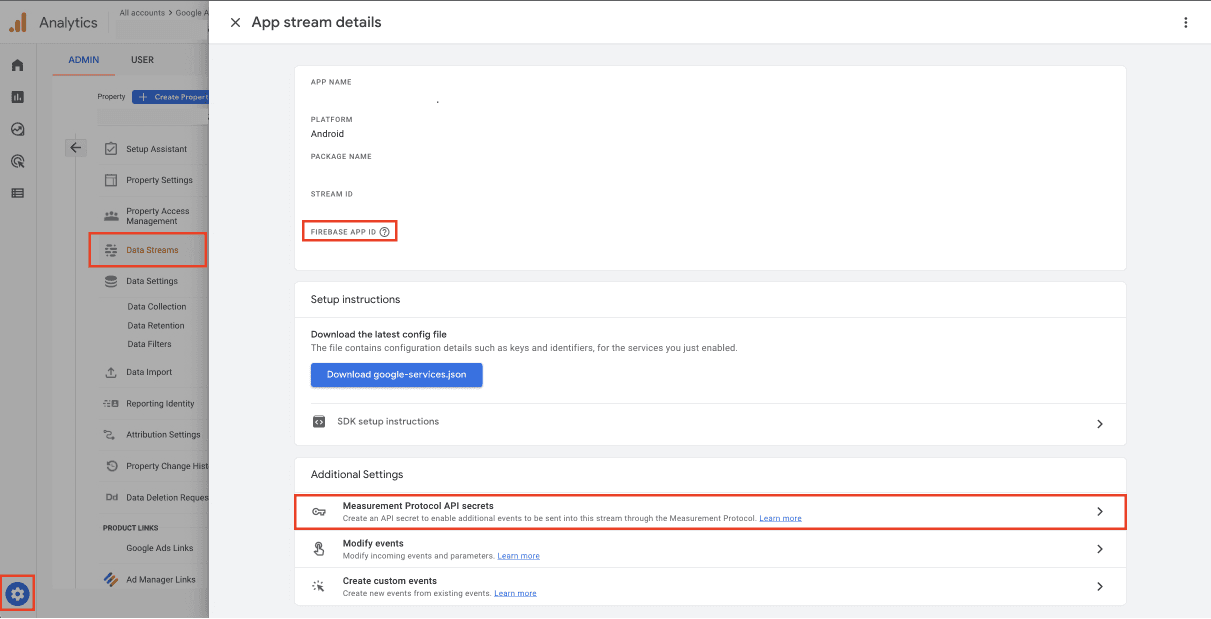Screen dimensions: 1211x619
Task: Expand Measurement Protocol API secrets row
Action: pos(1099,510)
